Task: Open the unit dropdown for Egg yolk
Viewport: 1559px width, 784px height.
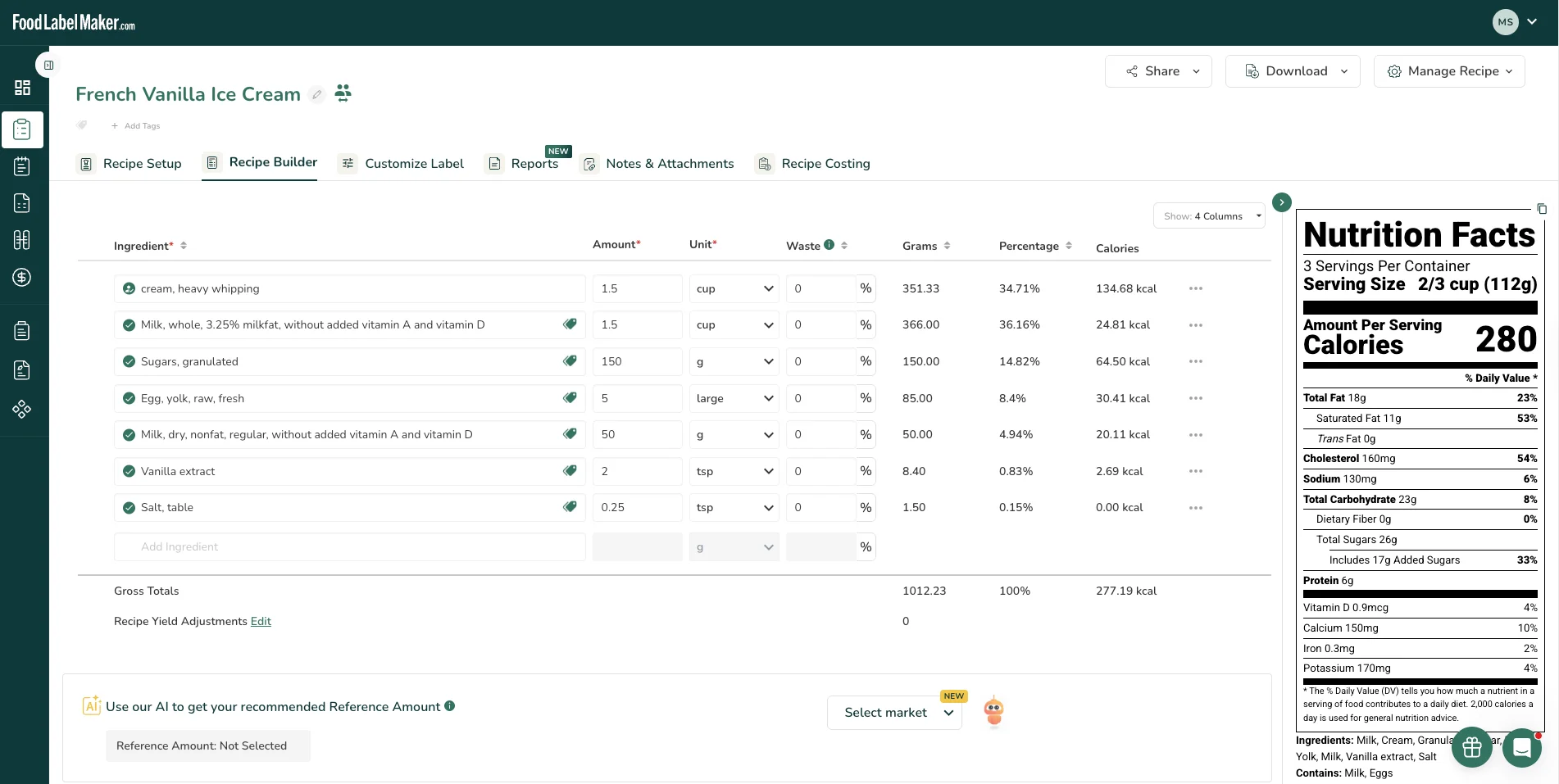Action: (x=734, y=398)
